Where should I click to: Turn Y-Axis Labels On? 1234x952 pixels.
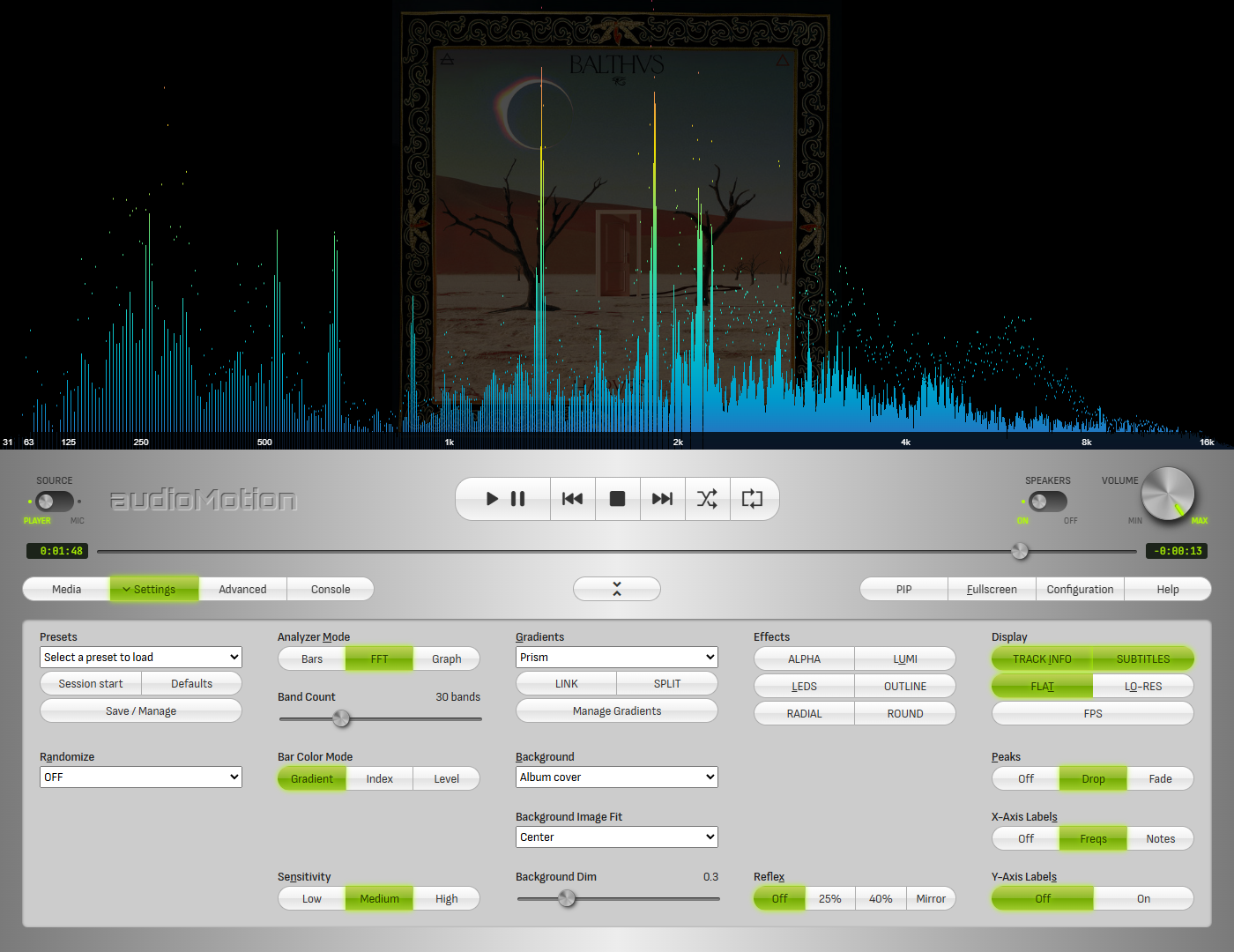[x=1143, y=898]
